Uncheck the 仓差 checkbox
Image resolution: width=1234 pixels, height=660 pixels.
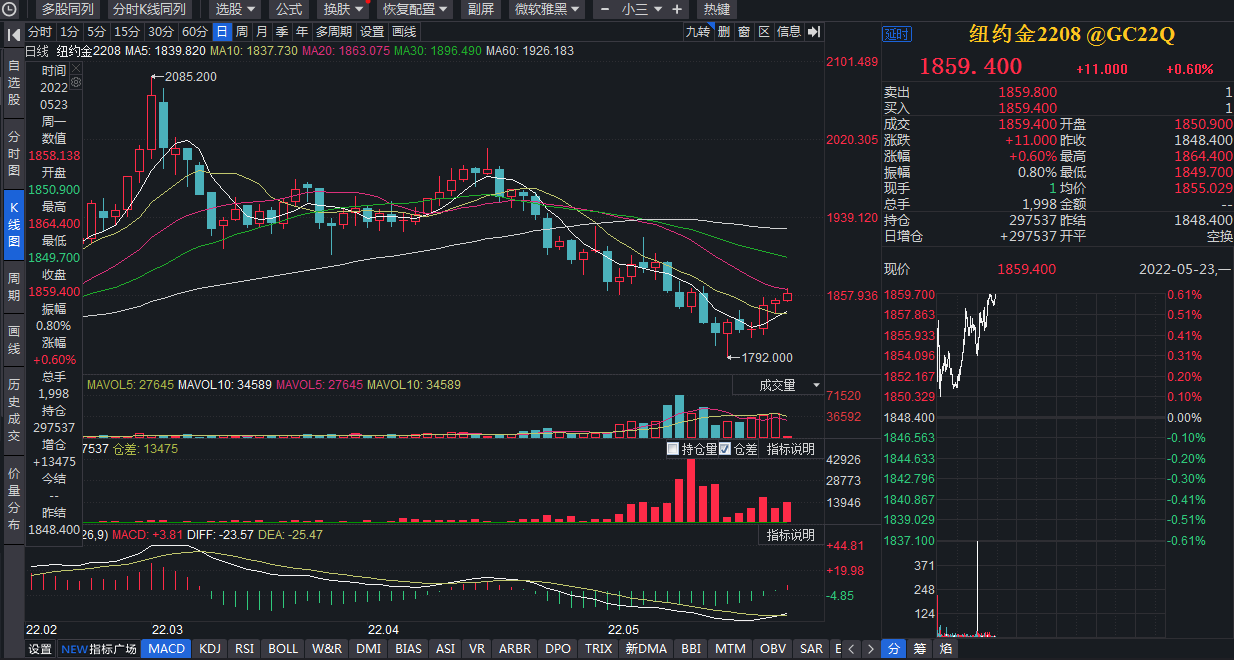click(x=725, y=449)
